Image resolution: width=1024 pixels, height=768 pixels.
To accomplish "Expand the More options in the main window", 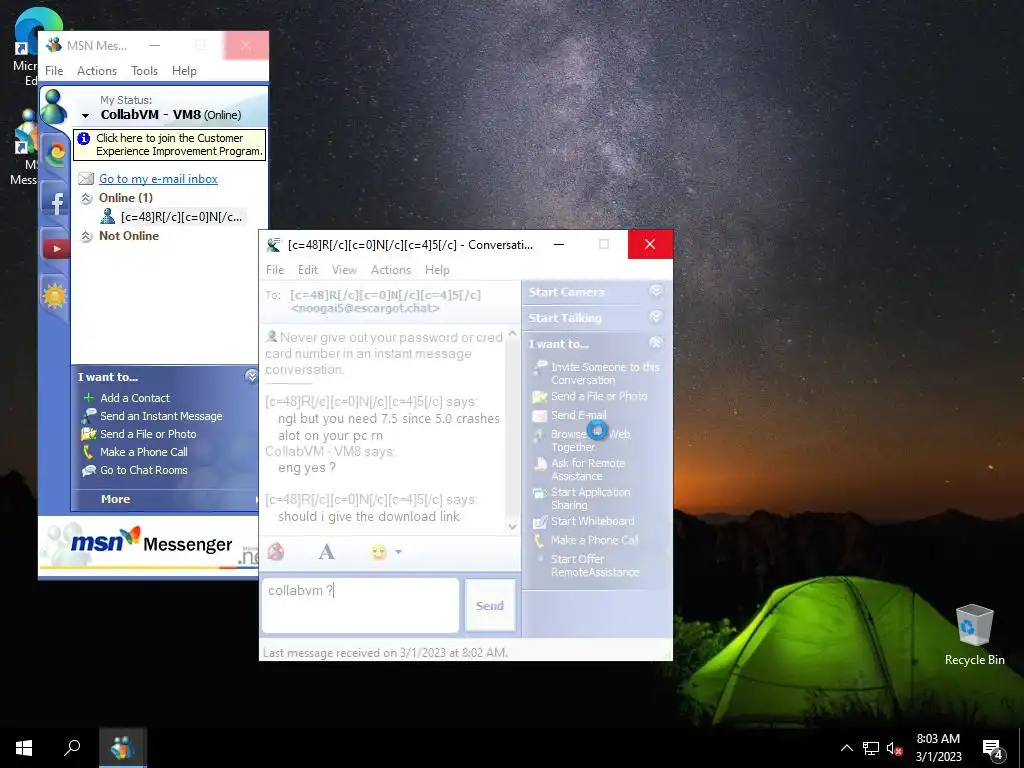I will pos(116,499).
